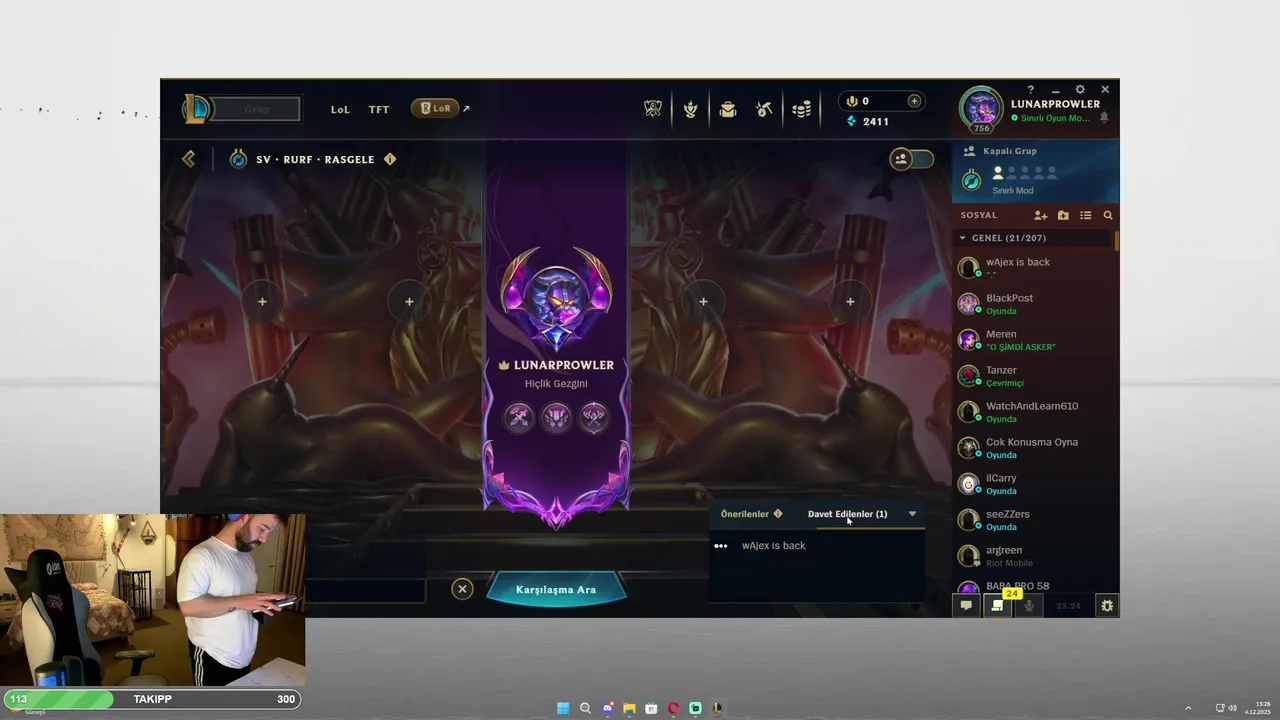Invite player in the leftmost empty slot
The width and height of the screenshot is (1280, 720).
[x=262, y=301]
